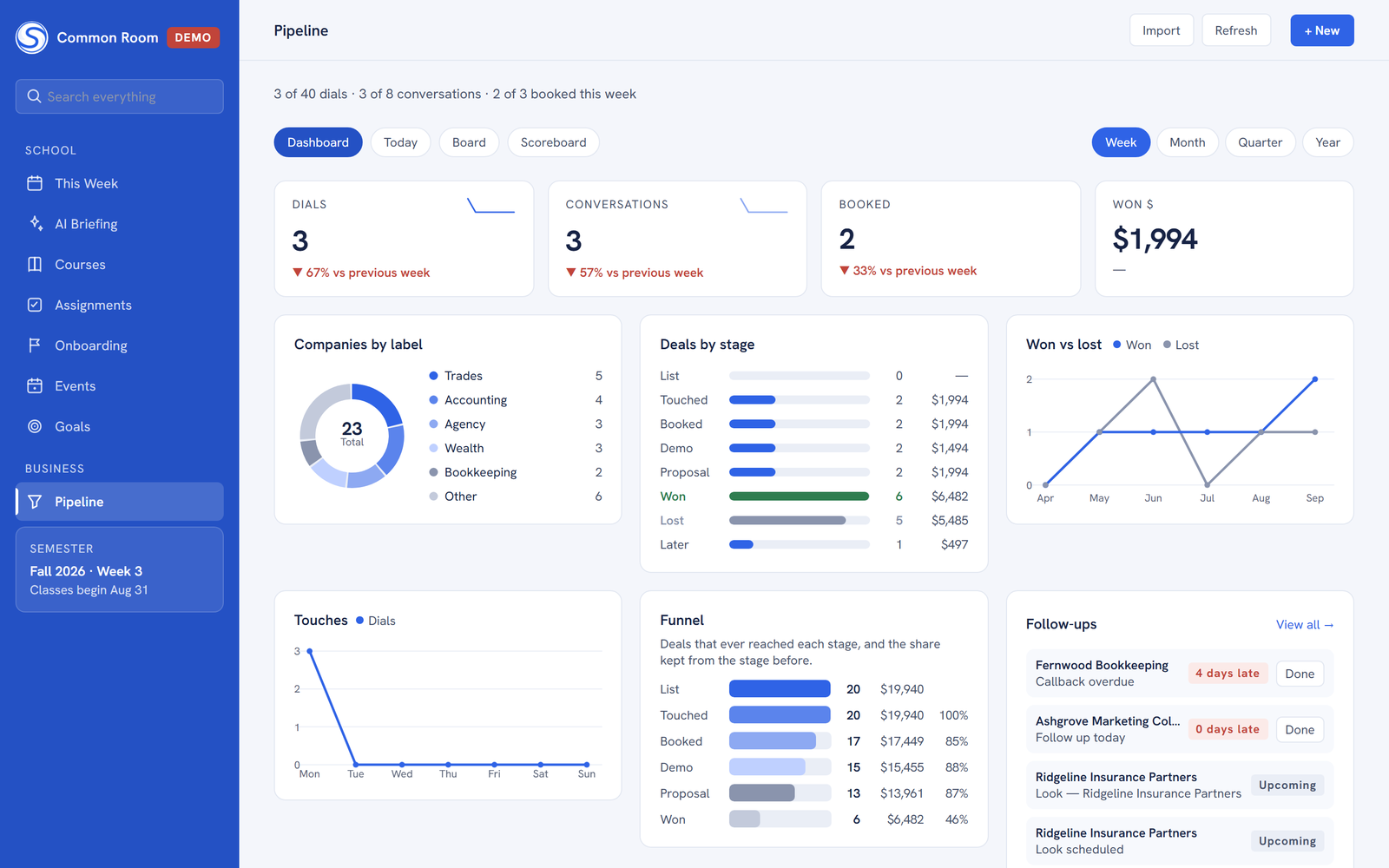Click '33% vs previous week' text

coord(914,271)
